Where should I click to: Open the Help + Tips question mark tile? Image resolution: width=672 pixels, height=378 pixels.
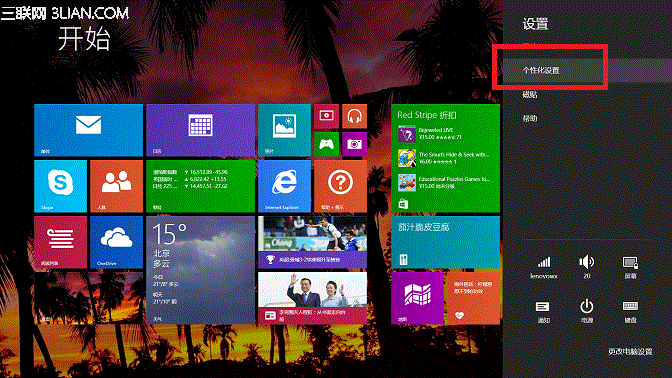point(340,186)
